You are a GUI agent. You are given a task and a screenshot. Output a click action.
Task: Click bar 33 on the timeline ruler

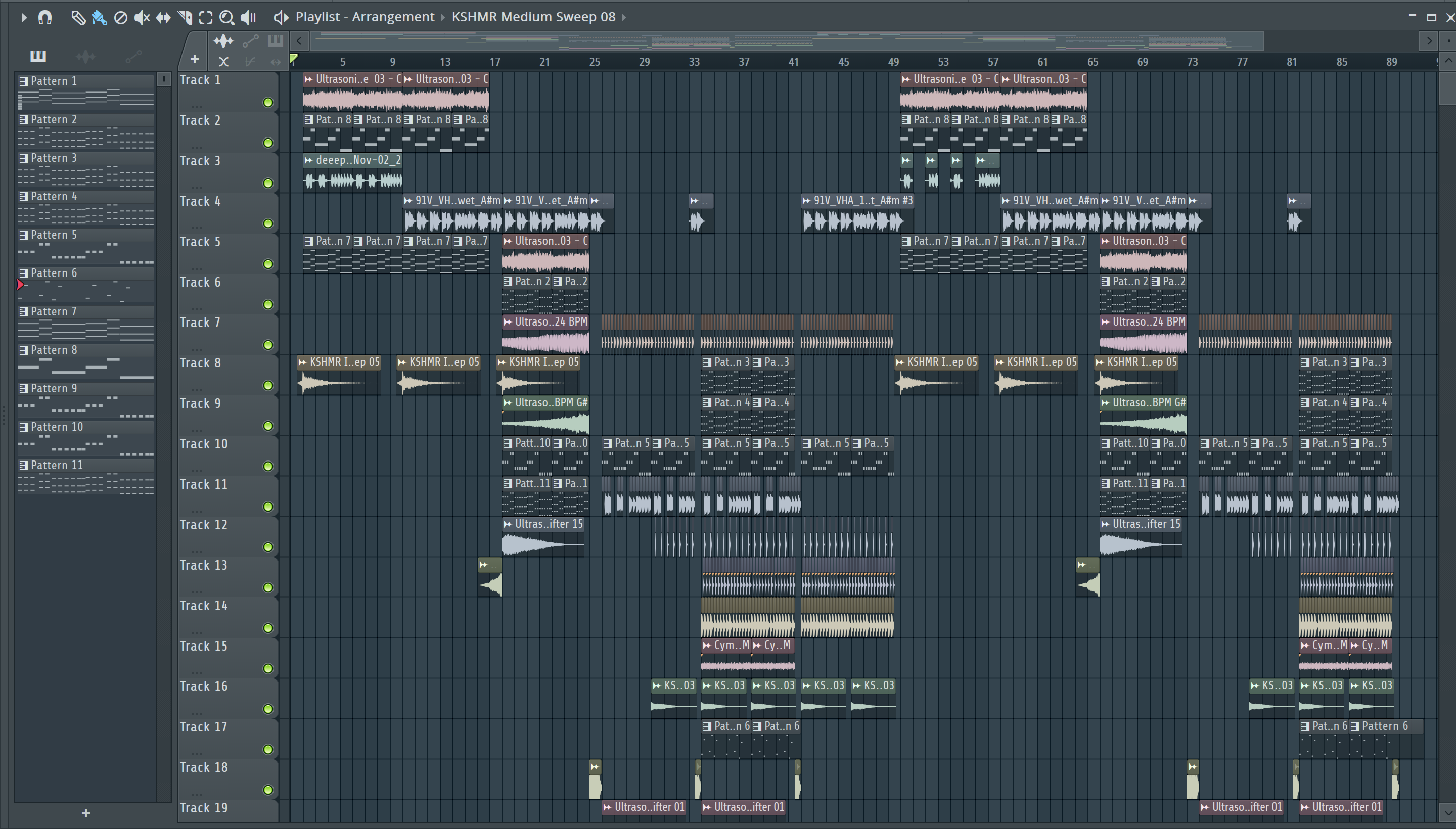(x=694, y=62)
